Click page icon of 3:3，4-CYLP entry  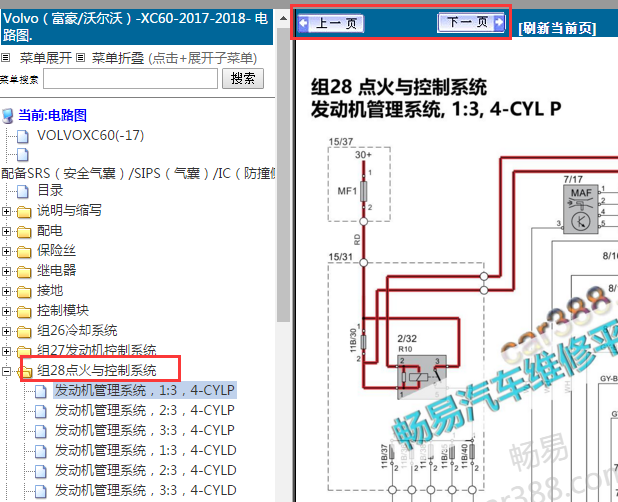point(41,431)
